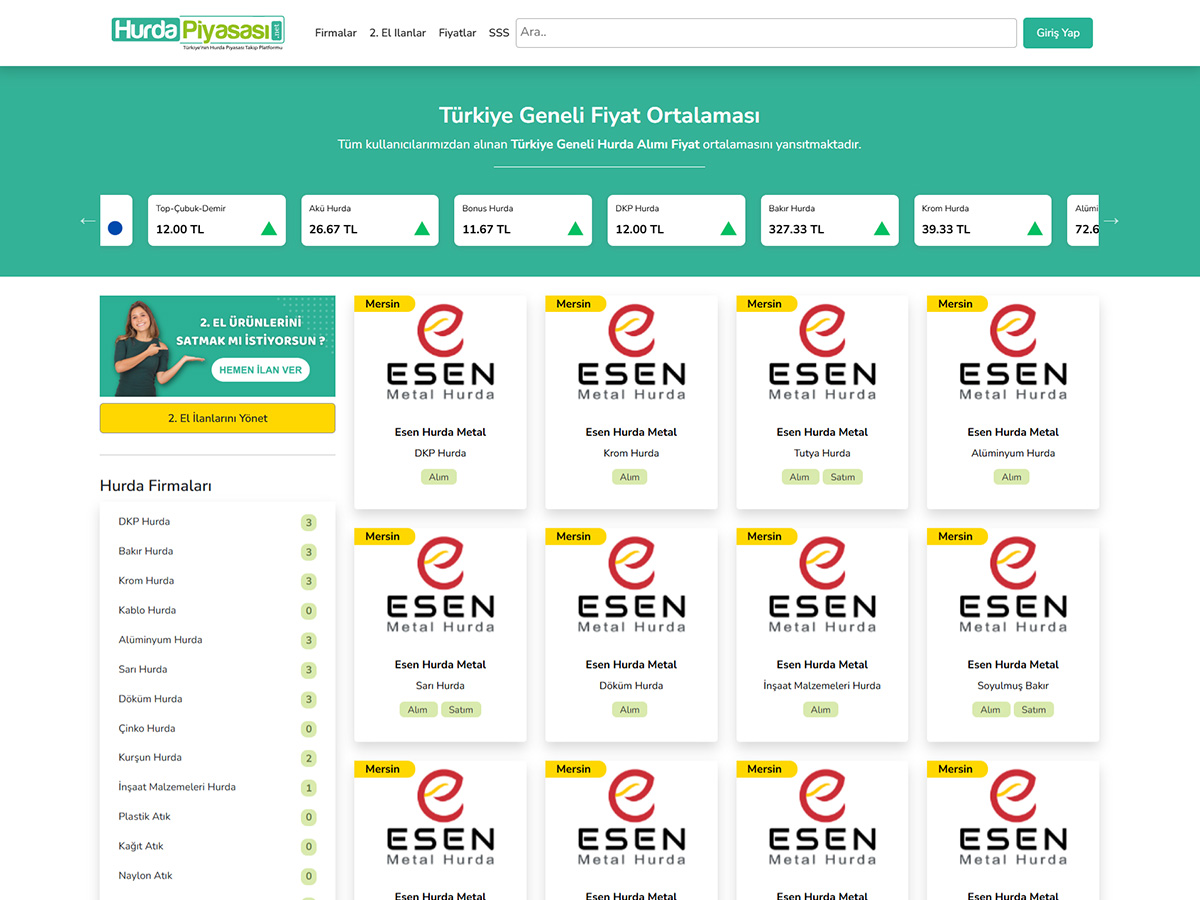
Task: Click Satım tag on Tutya Hurda listing
Action: (x=843, y=477)
